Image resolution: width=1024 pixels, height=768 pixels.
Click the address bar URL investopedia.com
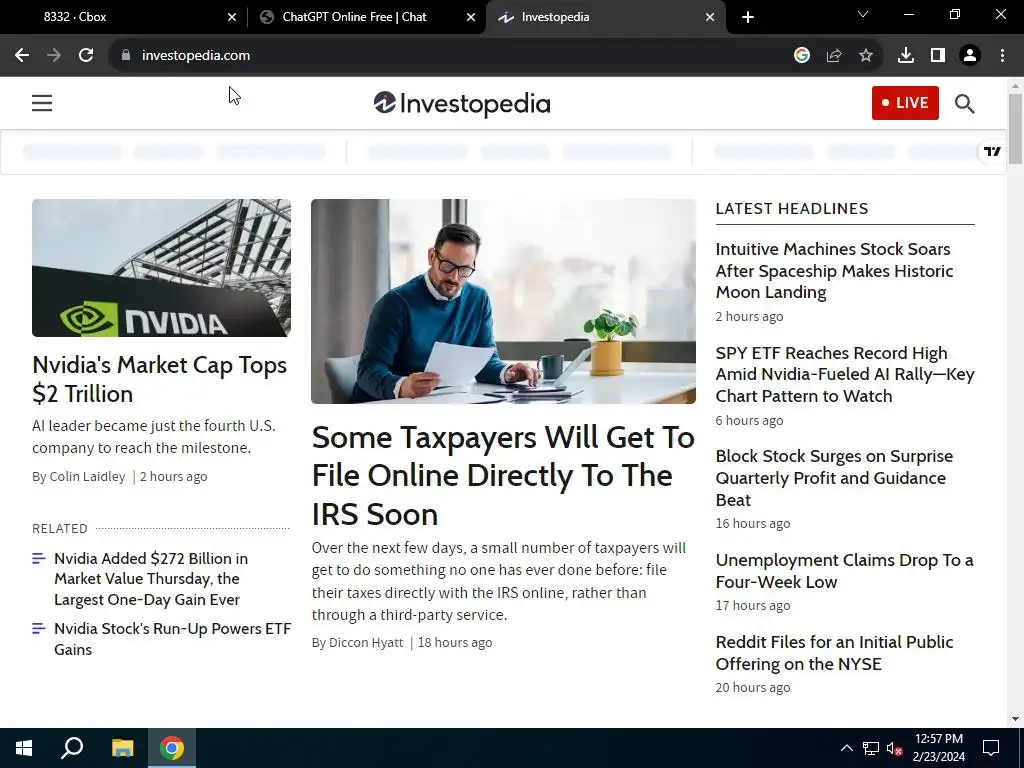pos(196,56)
